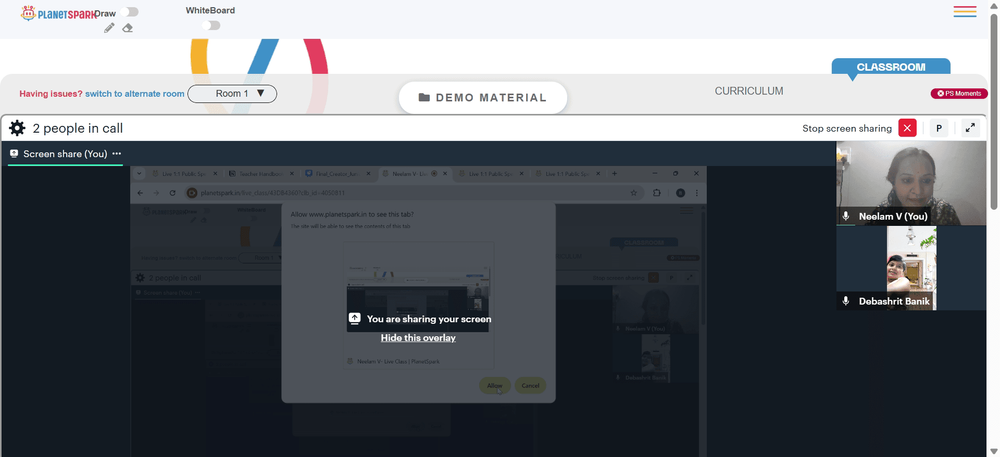Viewport: 1000px width, 457px height.
Task: Click 'Teacher Handbook' tab in shared preview
Action: point(261,173)
